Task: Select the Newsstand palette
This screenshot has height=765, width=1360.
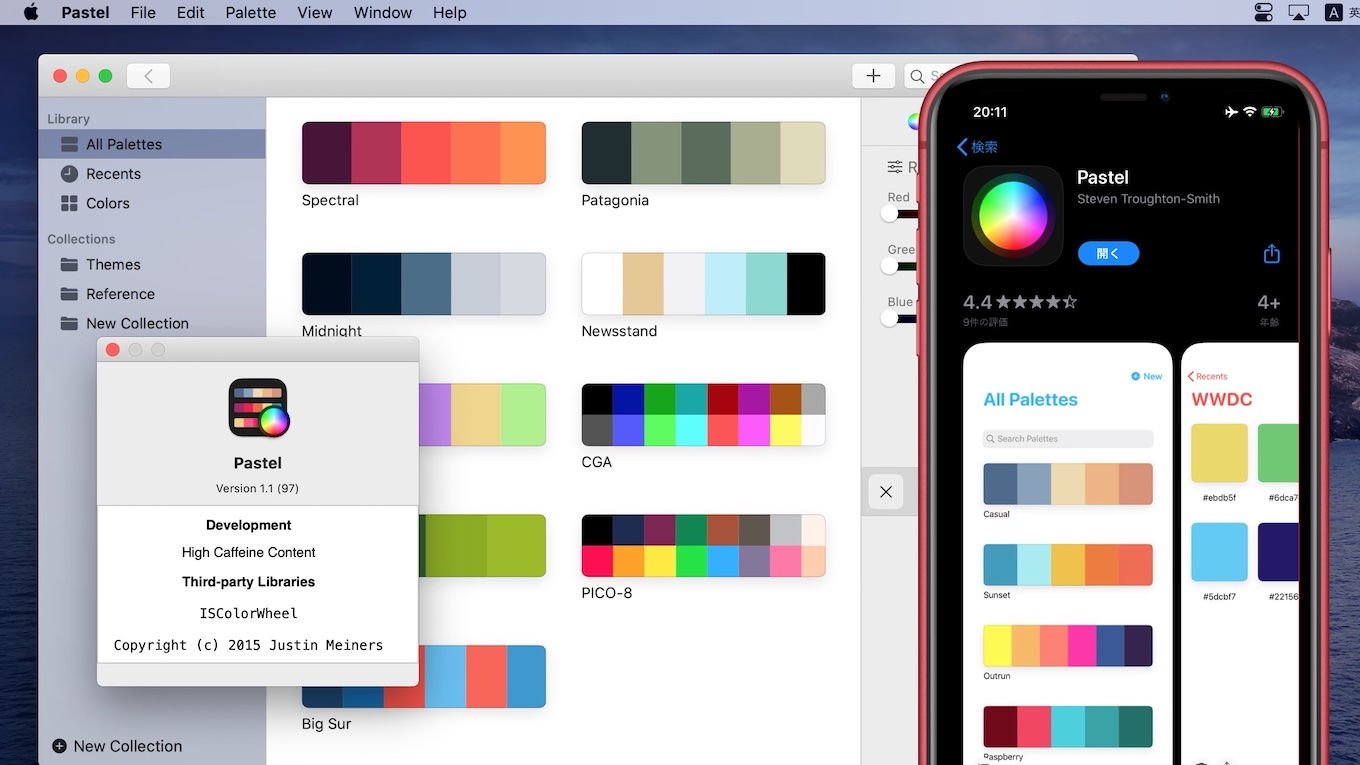Action: (x=703, y=284)
